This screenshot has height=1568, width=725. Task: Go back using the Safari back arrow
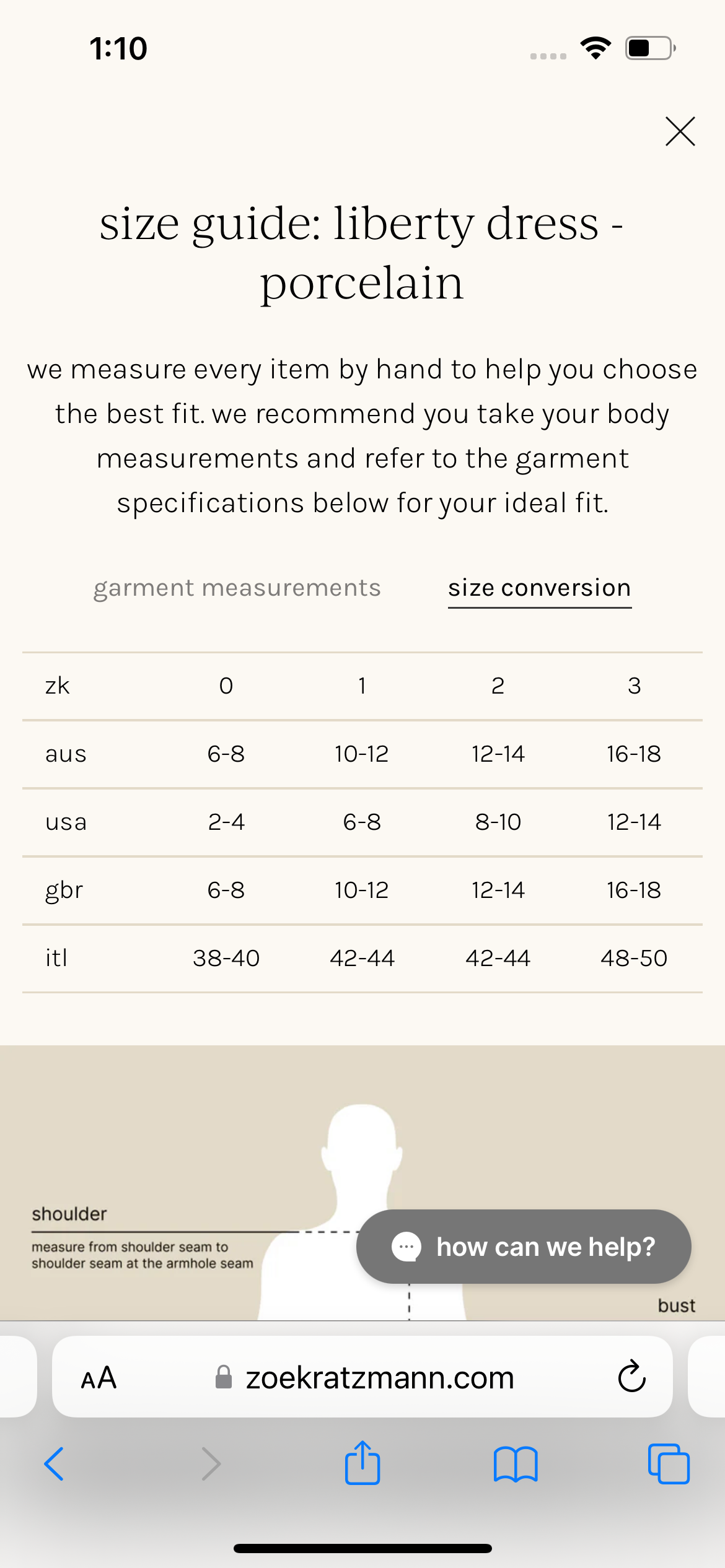(54, 1464)
